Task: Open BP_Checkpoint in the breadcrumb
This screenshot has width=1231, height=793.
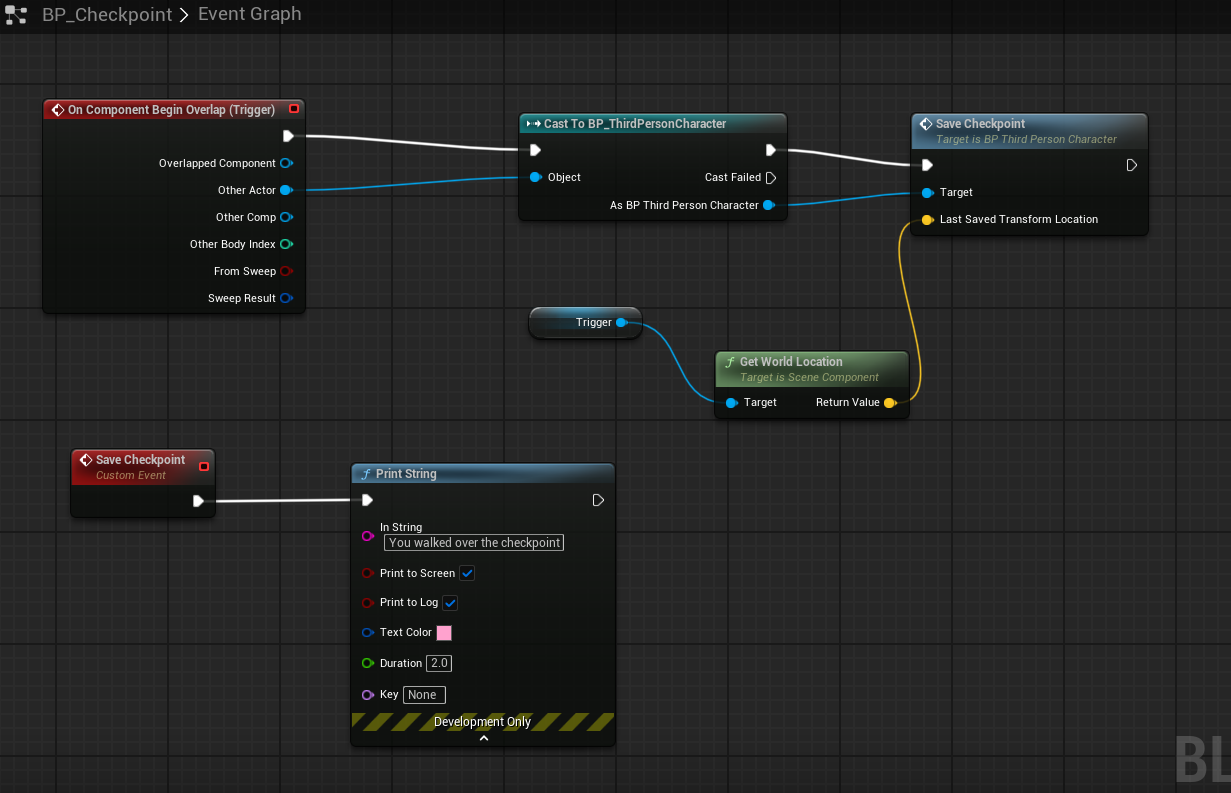Action: coord(107,15)
